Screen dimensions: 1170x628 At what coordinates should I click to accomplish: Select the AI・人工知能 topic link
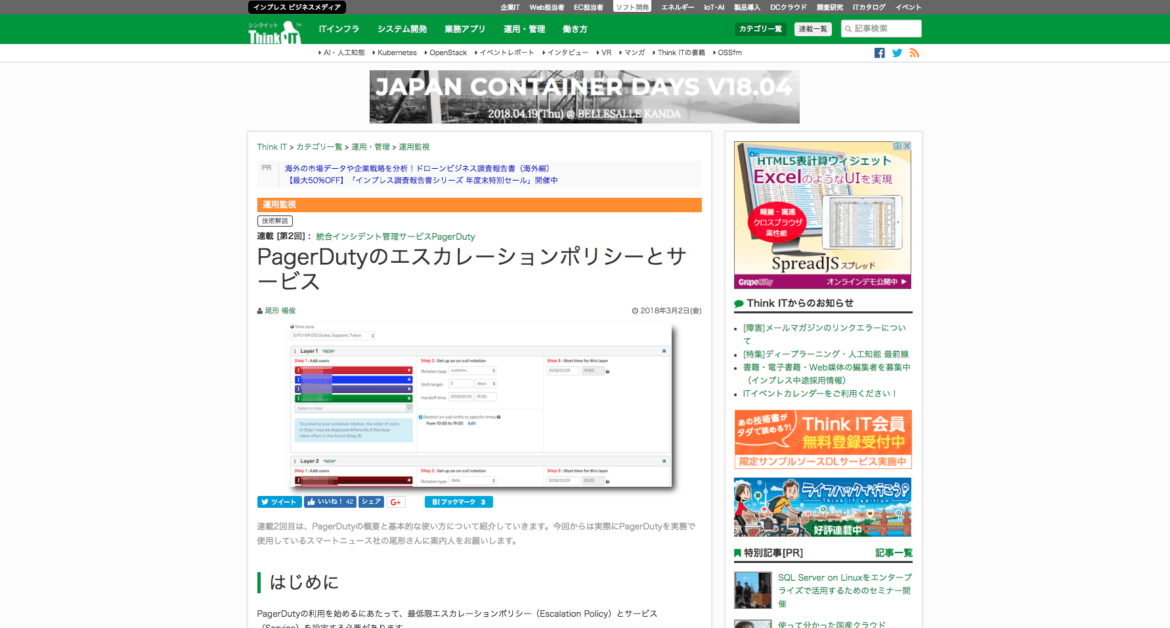click(x=342, y=53)
